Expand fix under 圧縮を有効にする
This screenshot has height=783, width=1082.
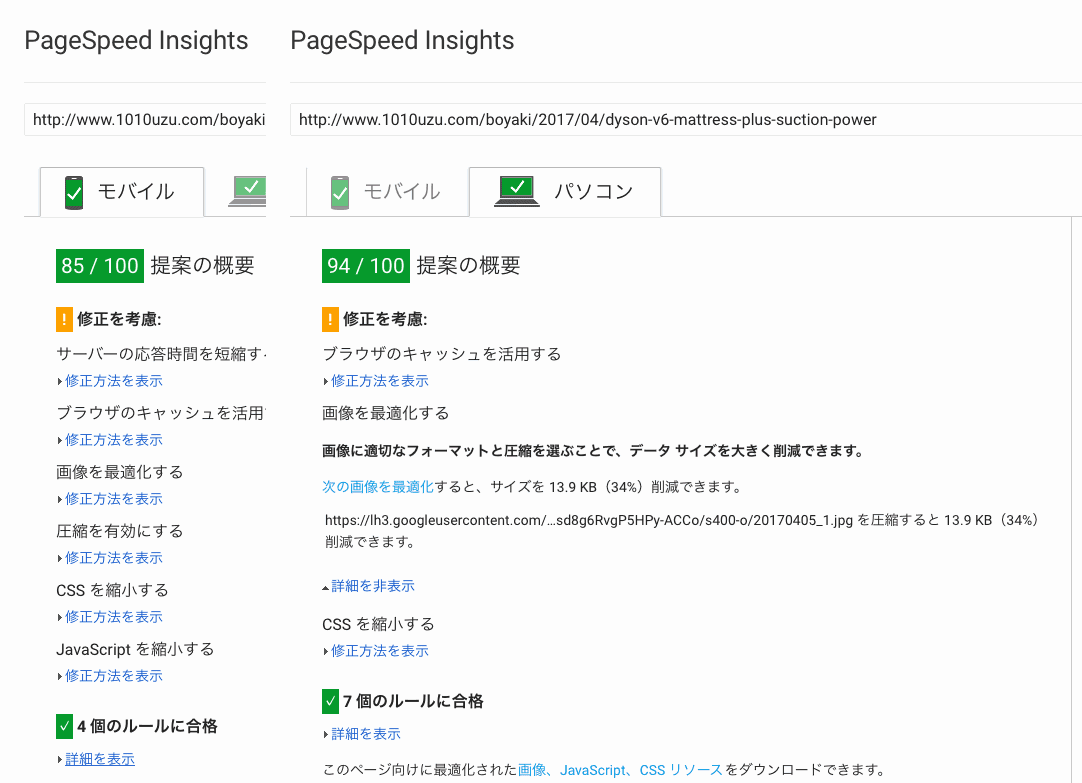click(114, 558)
